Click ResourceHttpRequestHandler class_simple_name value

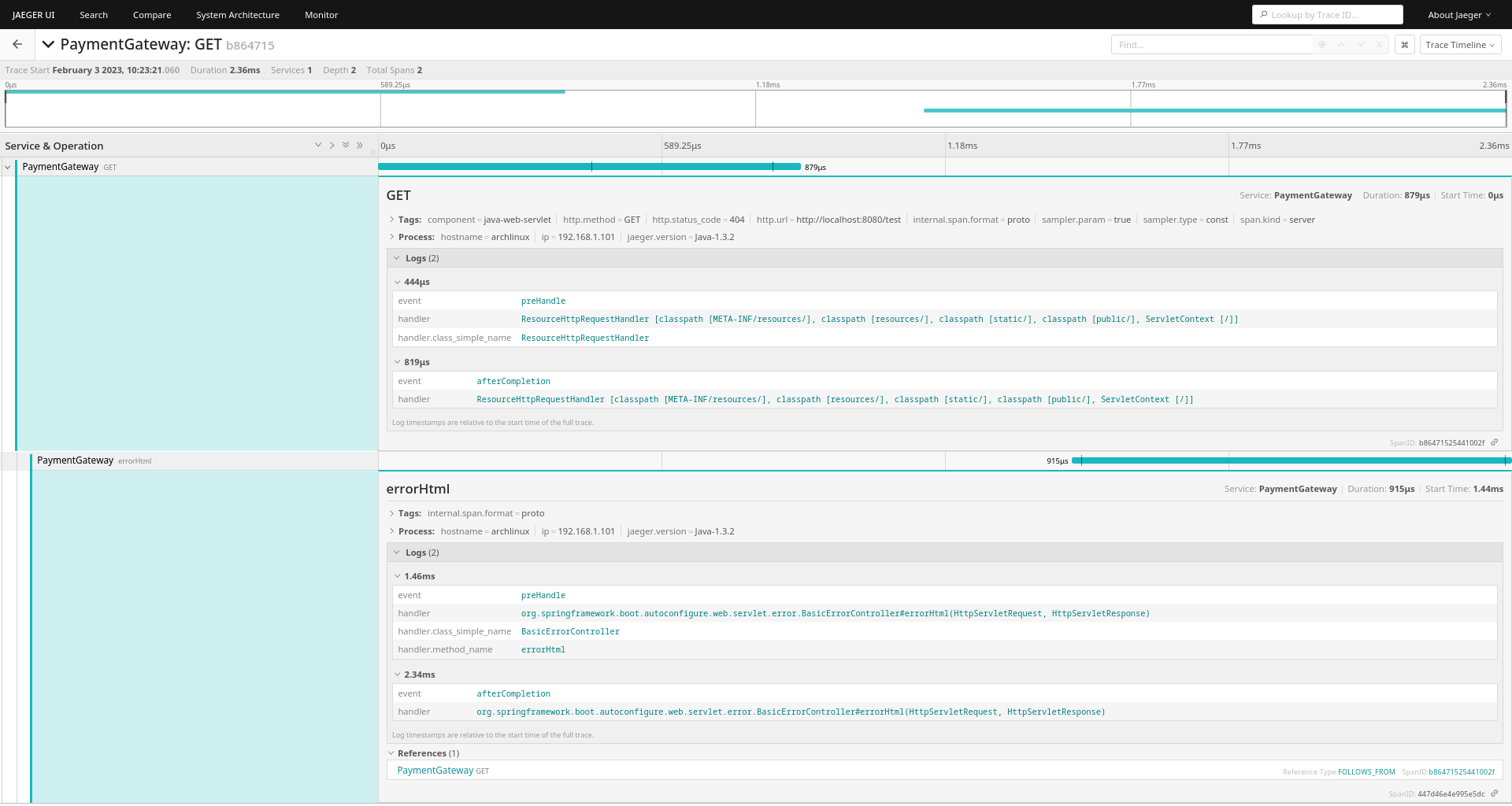pyautogui.click(x=585, y=338)
